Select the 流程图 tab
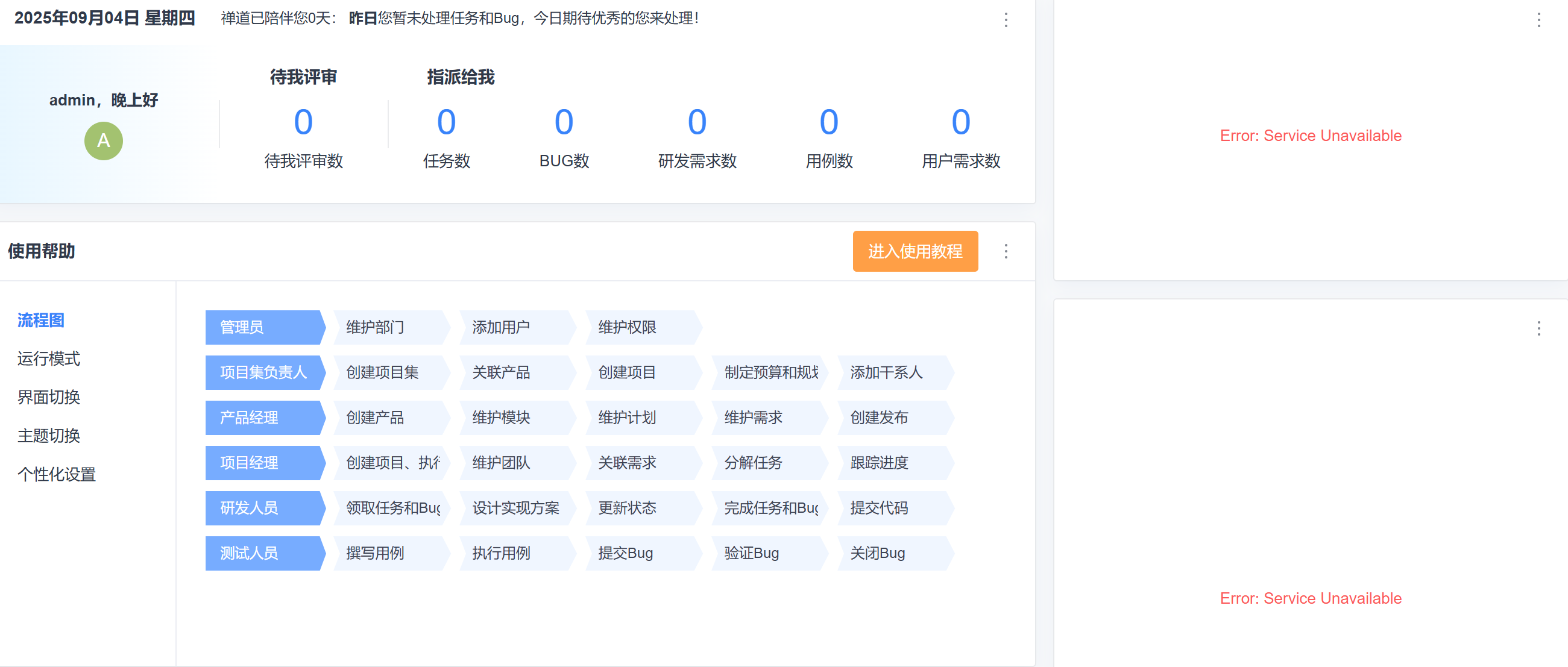The height and width of the screenshot is (667, 1568). pyautogui.click(x=41, y=320)
